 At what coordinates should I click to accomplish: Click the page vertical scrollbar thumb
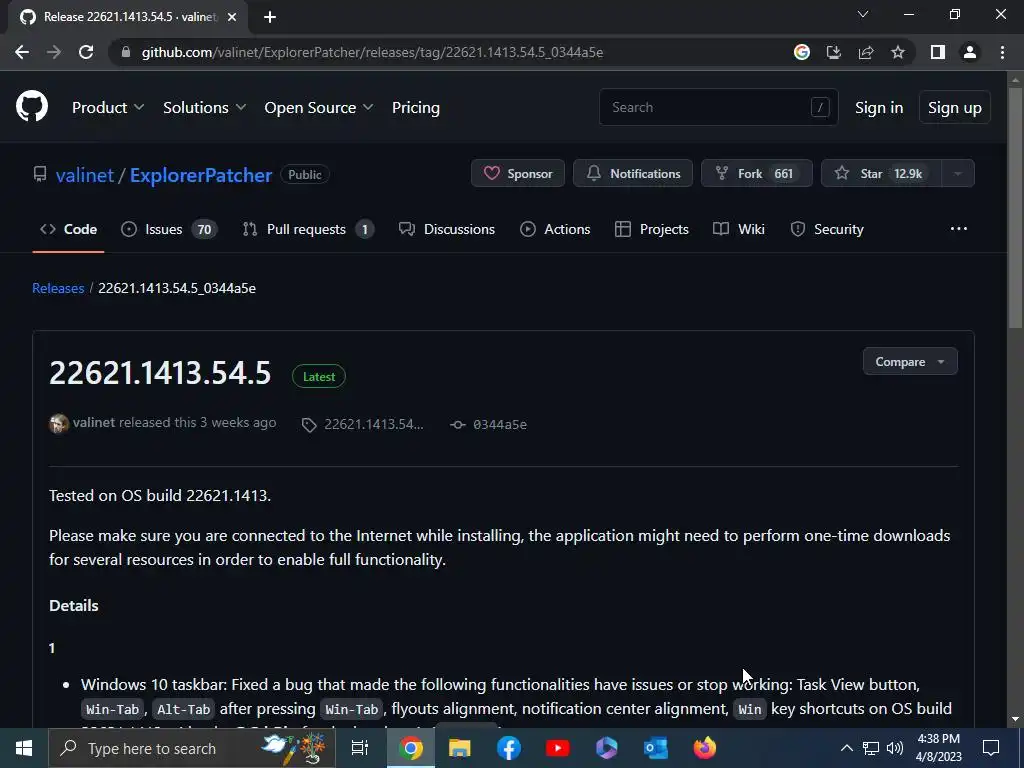point(1015,207)
